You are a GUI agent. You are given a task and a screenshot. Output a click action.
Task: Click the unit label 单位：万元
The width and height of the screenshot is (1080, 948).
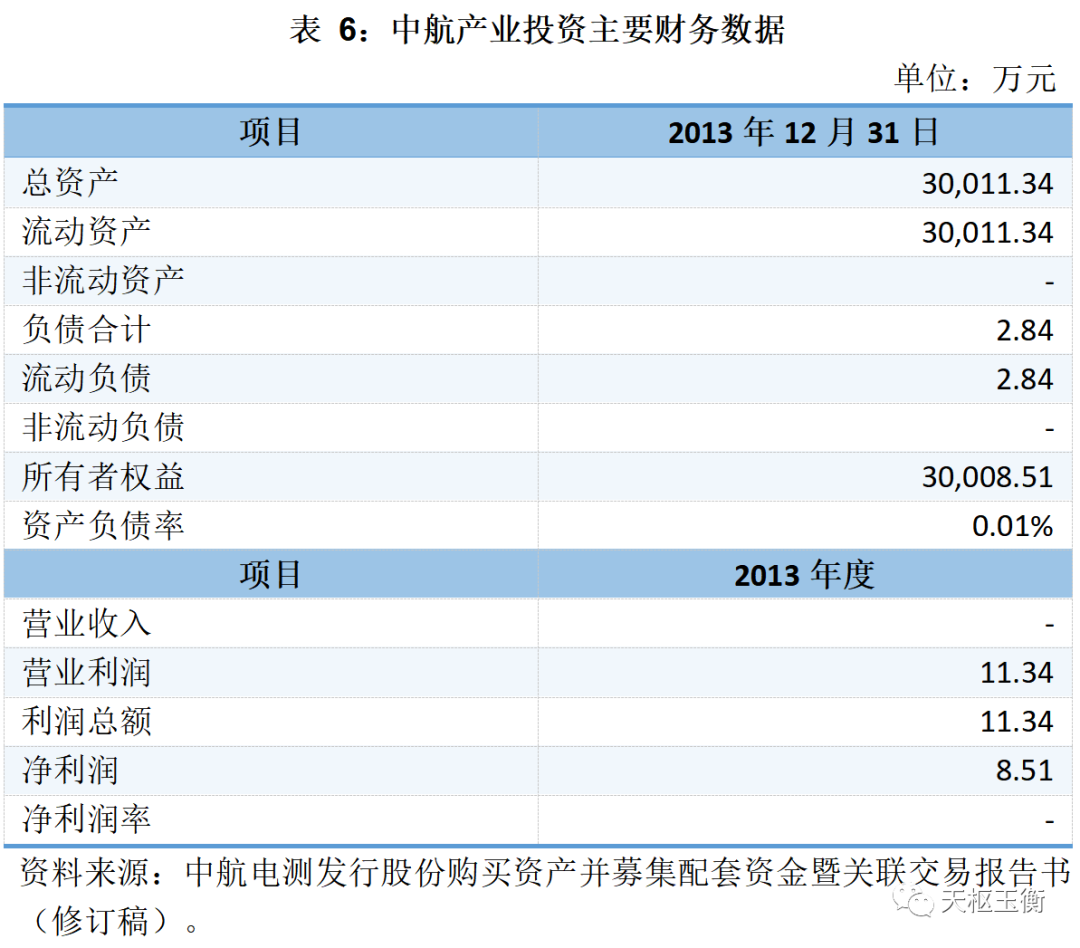[x=974, y=79]
